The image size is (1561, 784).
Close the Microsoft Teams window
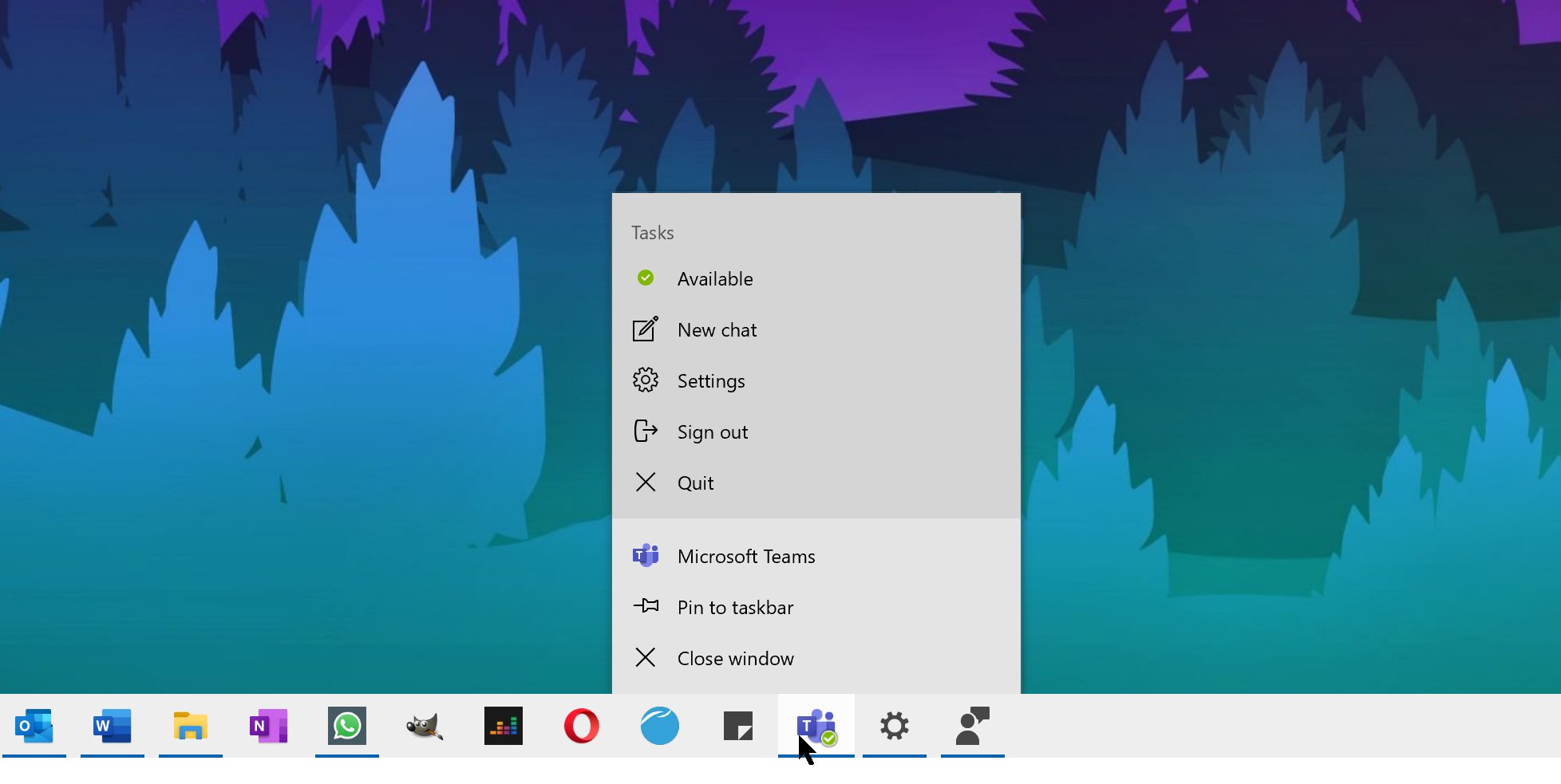tap(736, 658)
